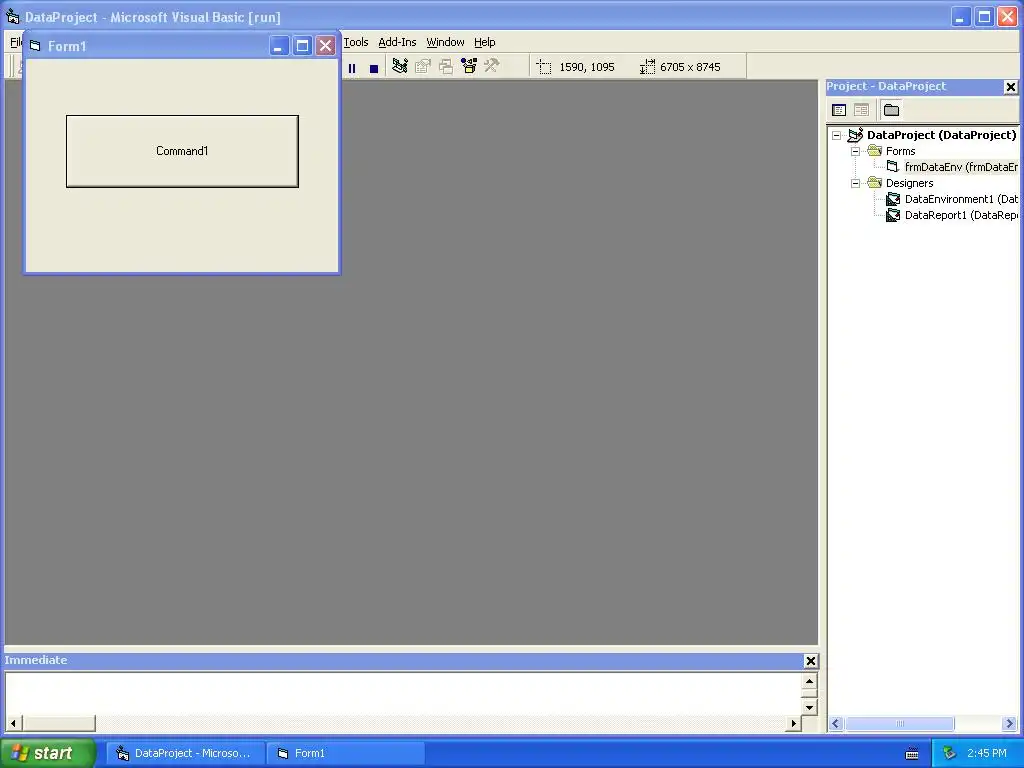The height and width of the screenshot is (768, 1024).
Task: Click the Visual Basic title bar icon
Action: coord(12,16)
